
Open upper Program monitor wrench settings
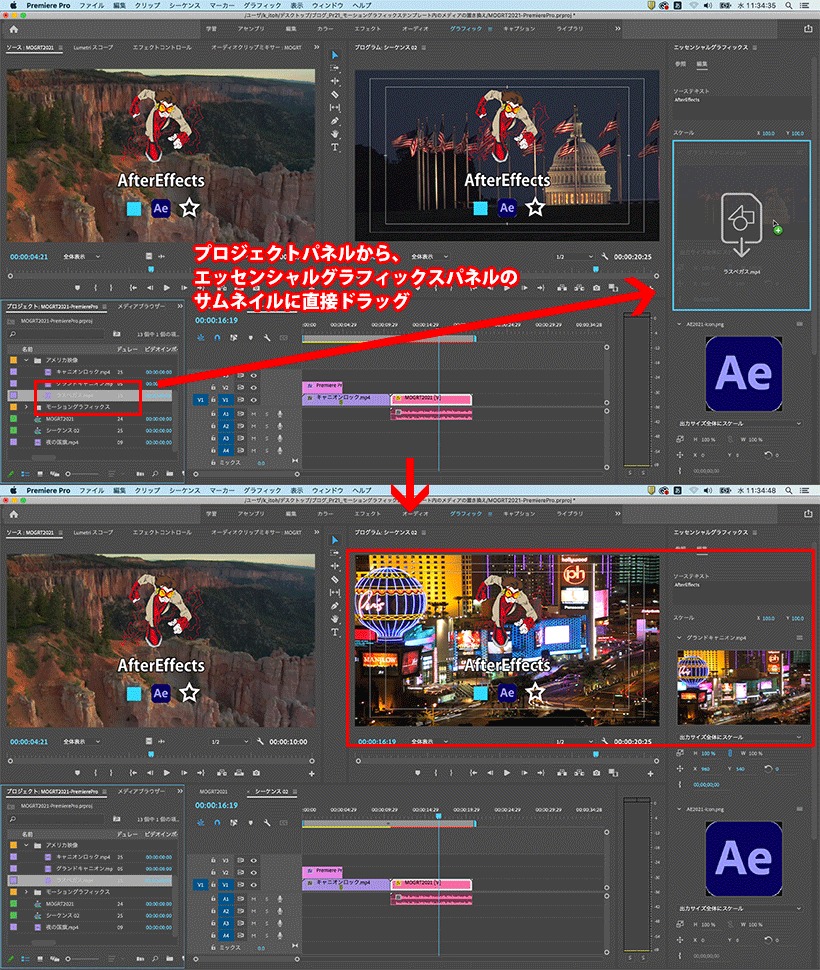(604, 257)
